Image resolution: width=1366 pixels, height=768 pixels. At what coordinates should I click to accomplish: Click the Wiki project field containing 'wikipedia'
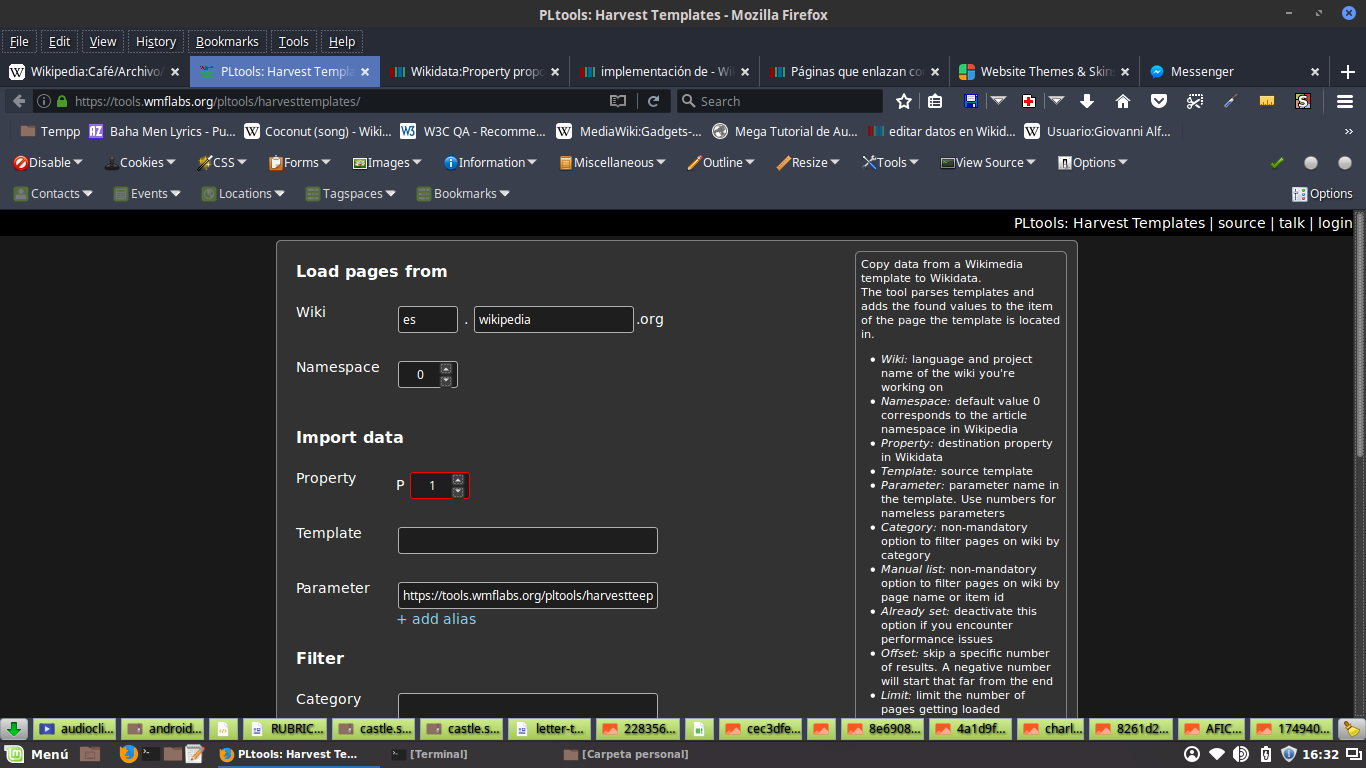[554, 319]
